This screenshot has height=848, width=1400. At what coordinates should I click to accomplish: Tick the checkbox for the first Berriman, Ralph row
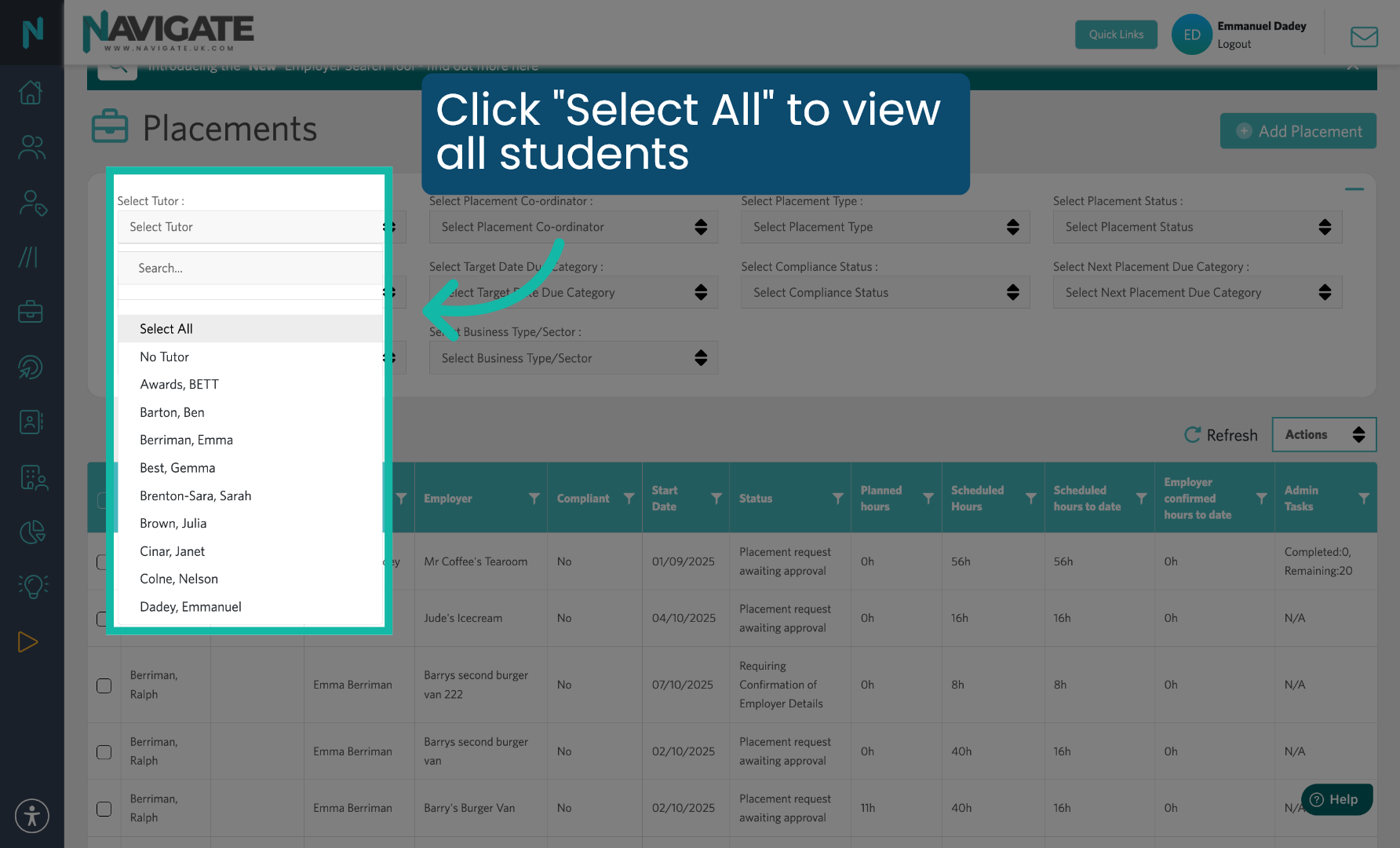[104, 685]
